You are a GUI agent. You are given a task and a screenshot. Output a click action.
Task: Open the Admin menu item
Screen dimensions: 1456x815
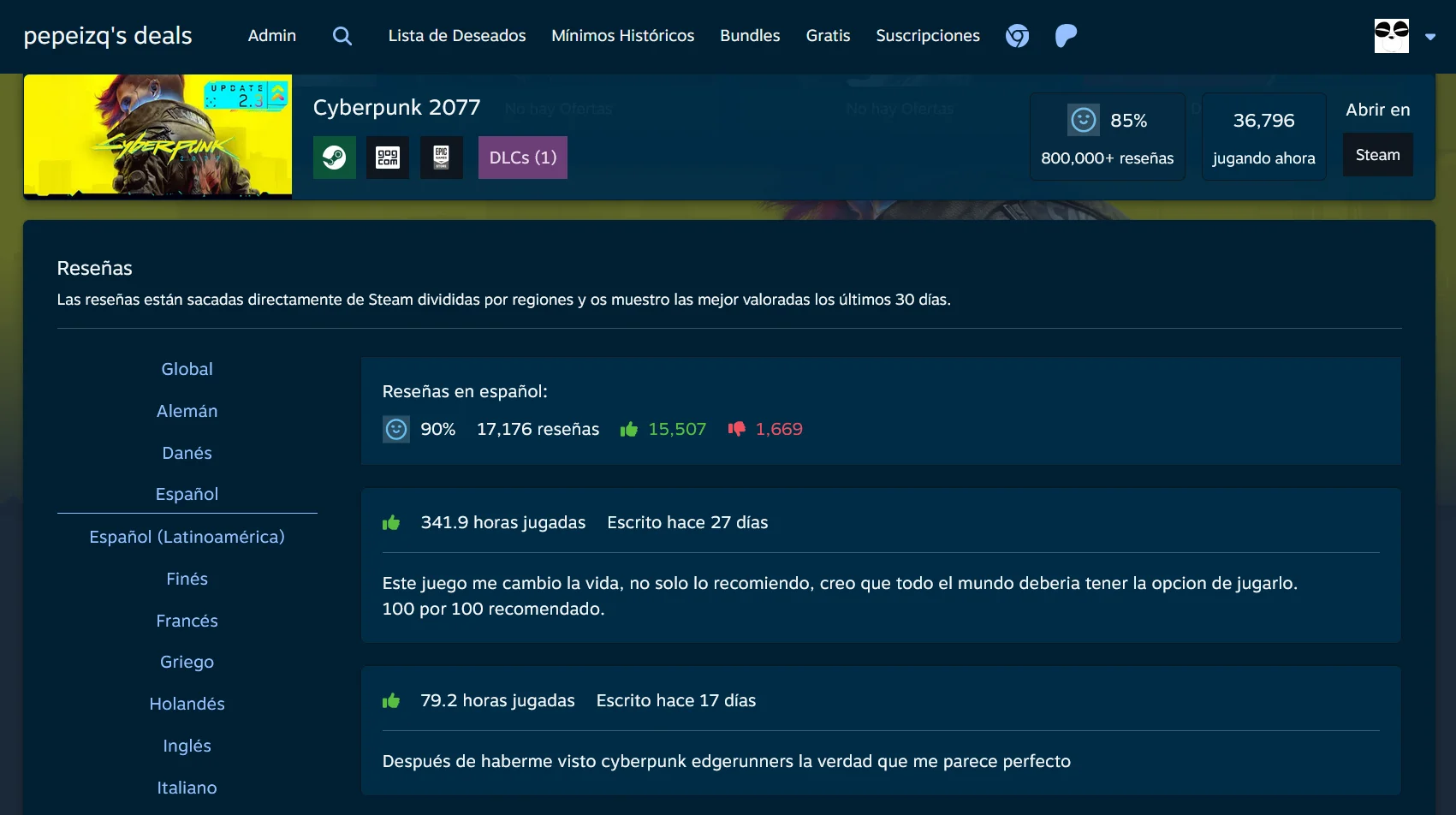click(x=272, y=36)
